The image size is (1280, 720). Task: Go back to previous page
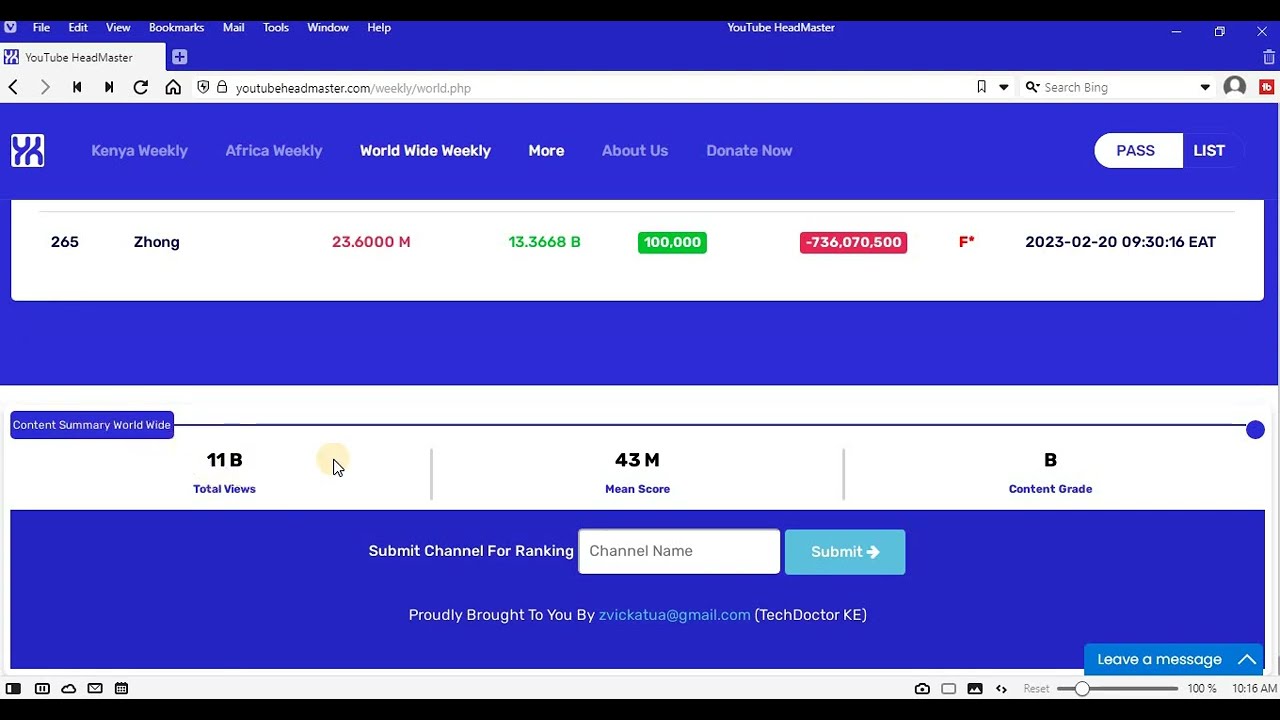[x=13, y=88]
